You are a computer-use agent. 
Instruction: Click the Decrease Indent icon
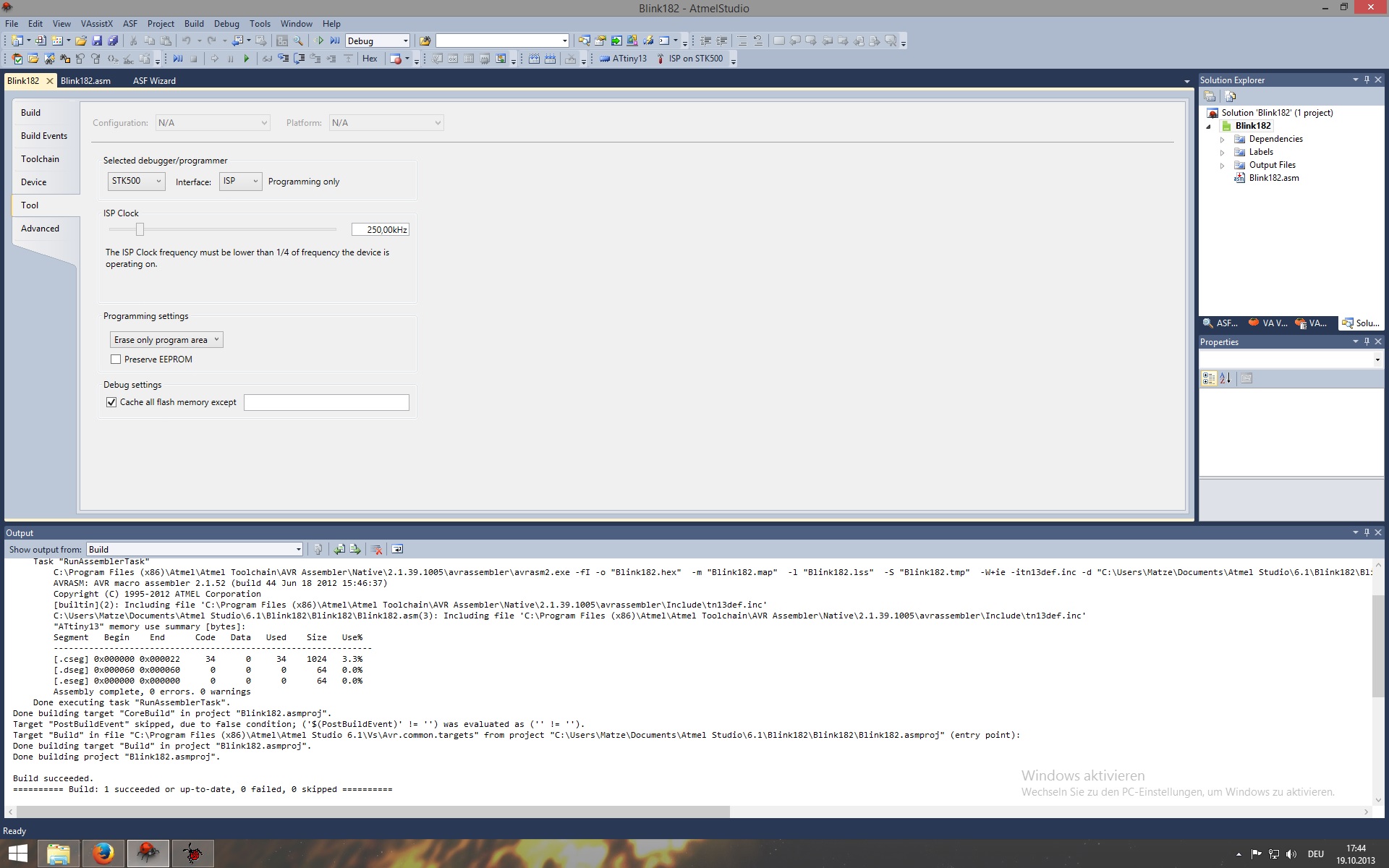coord(705,41)
